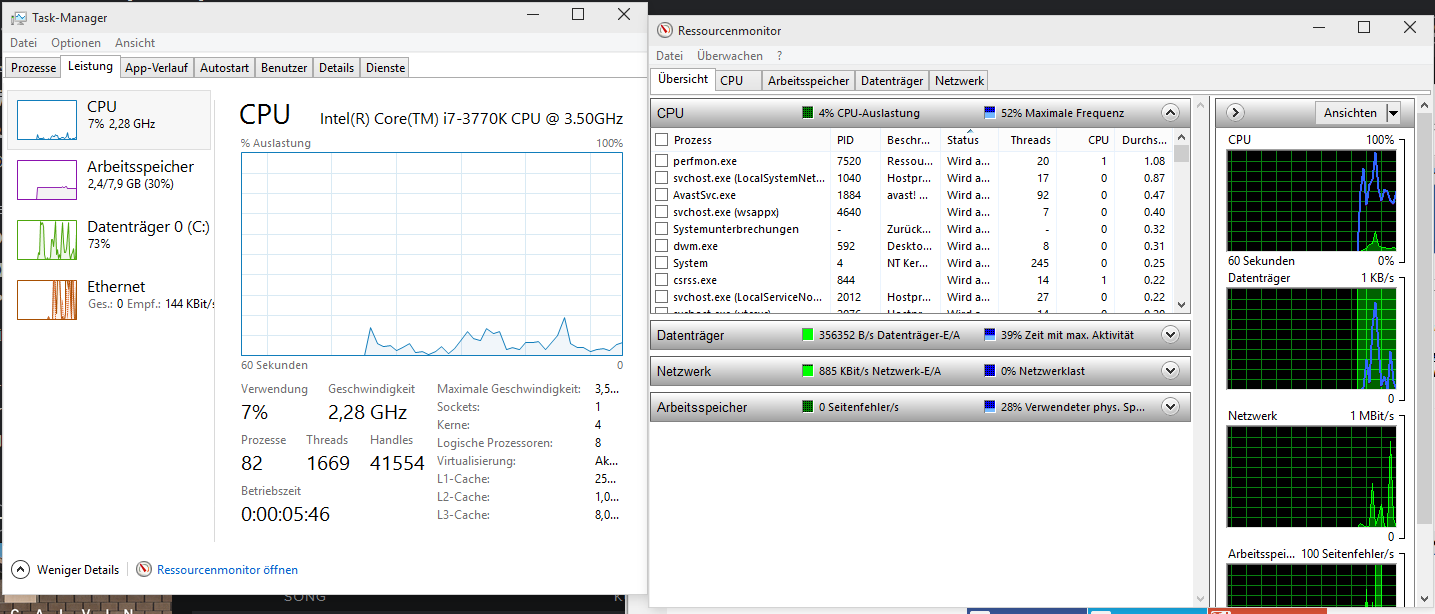Check the Systemunterbrechungen checkbox
Image resolution: width=1435 pixels, height=614 pixels.
[661, 229]
